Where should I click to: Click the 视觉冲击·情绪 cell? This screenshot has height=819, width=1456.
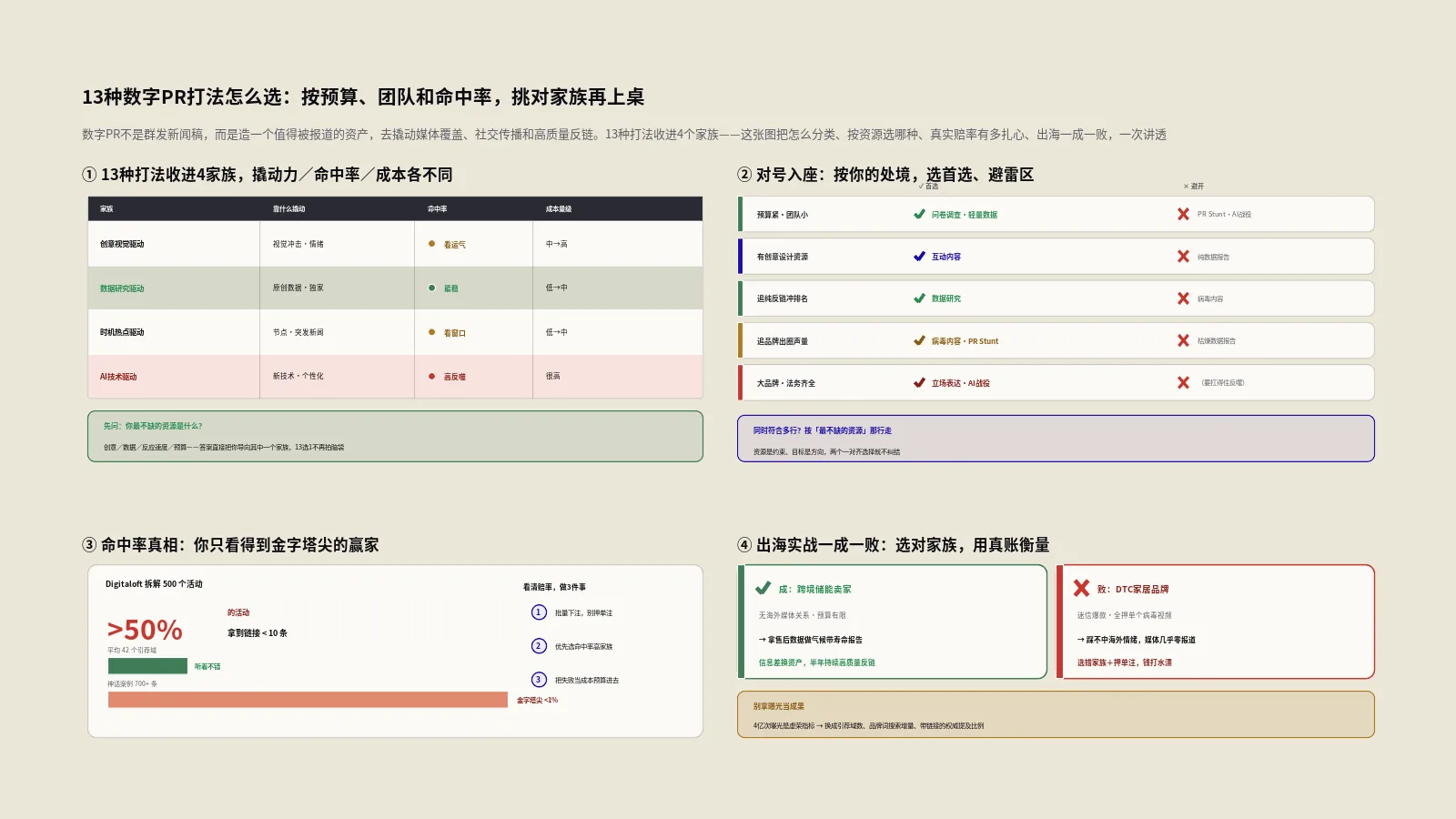[298, 244]
